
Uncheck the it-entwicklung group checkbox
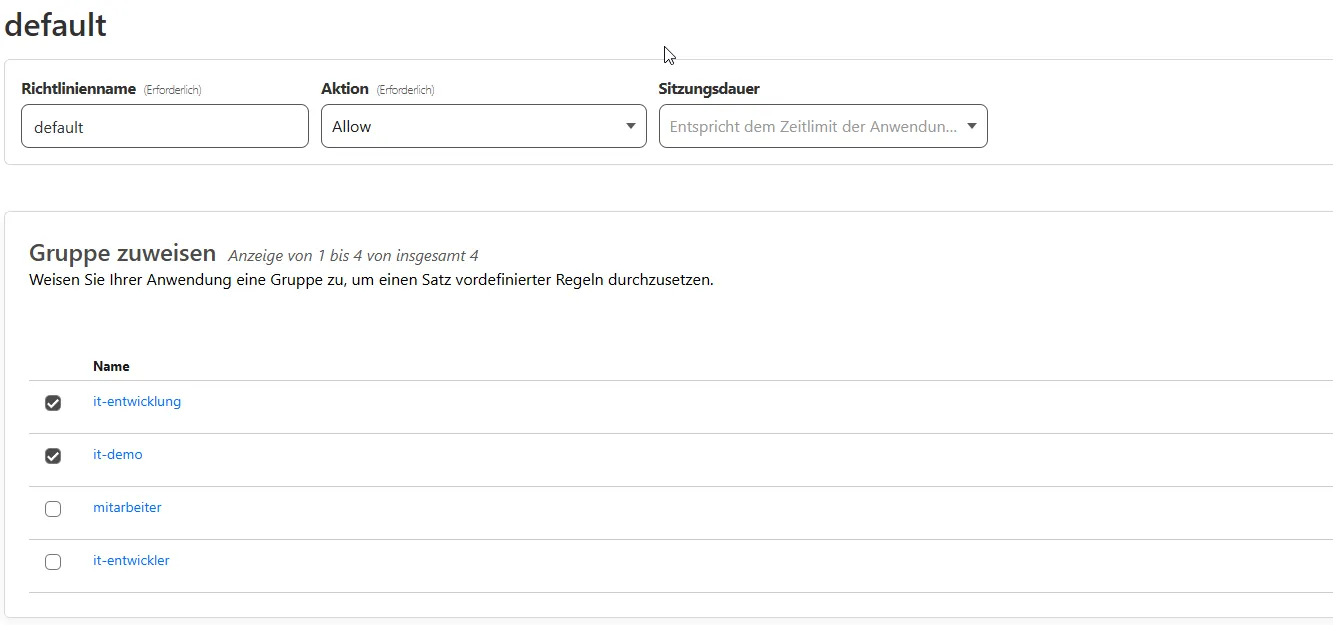[53, 403]
